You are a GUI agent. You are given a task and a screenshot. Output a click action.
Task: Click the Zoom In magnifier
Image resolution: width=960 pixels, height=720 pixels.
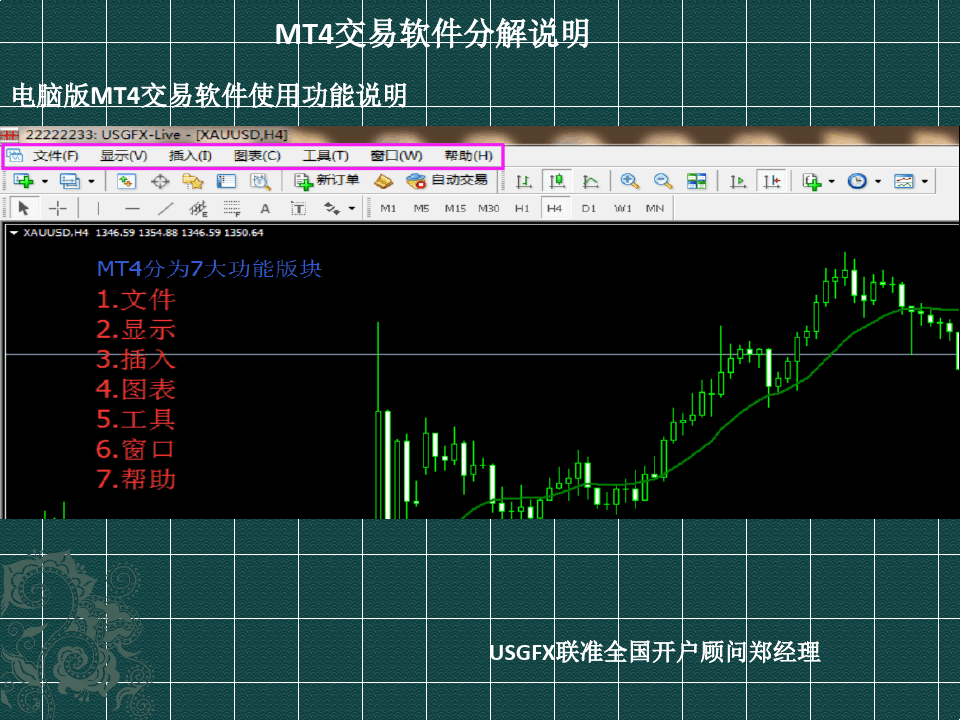point(629,181)
